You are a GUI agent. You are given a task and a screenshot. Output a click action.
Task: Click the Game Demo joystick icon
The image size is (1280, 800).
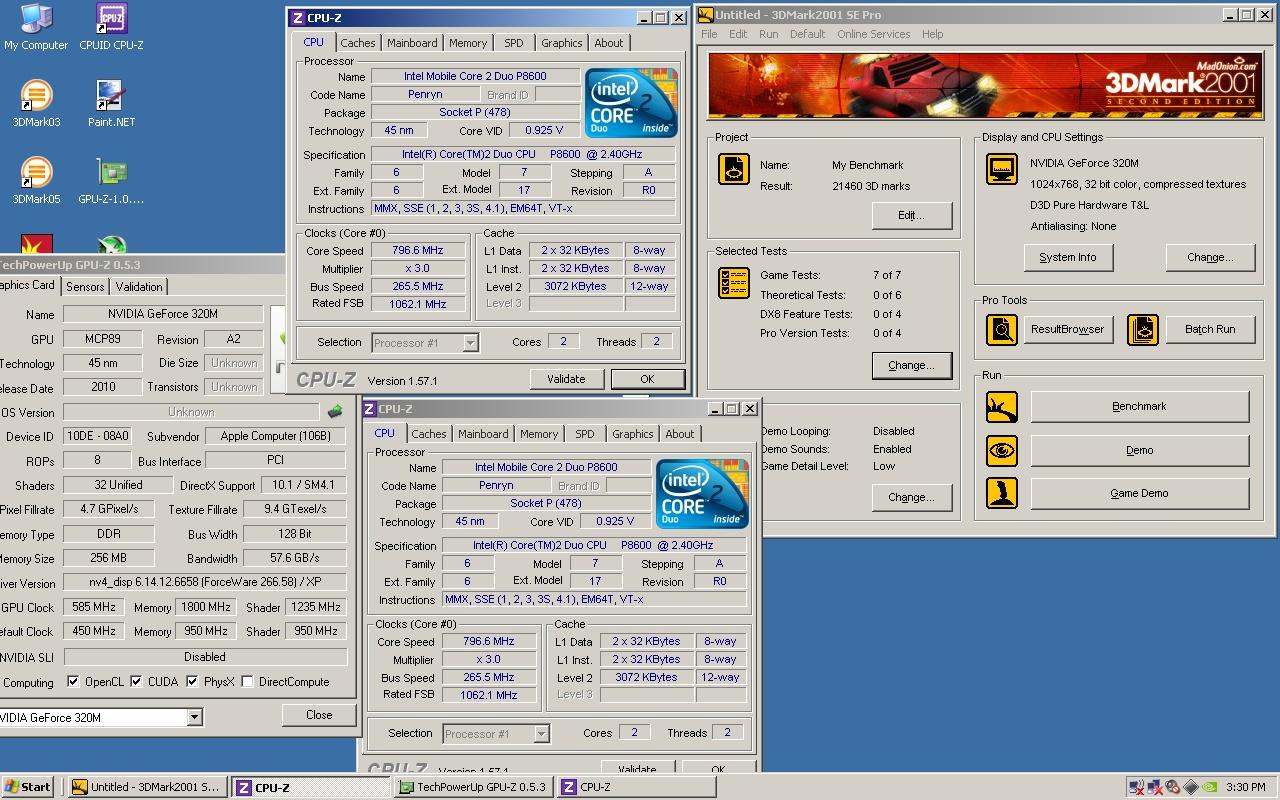tap(1001, 493)
